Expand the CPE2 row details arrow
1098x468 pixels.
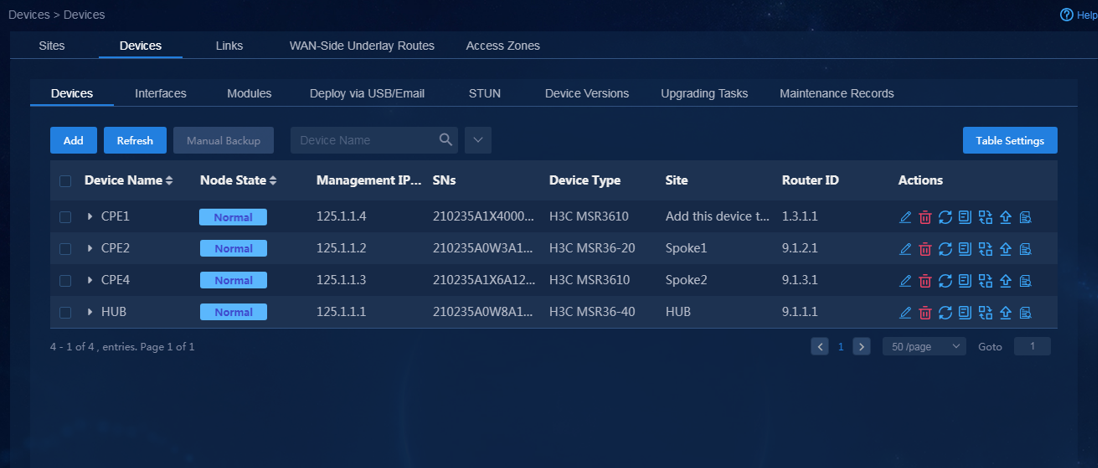tap(90, 249)
